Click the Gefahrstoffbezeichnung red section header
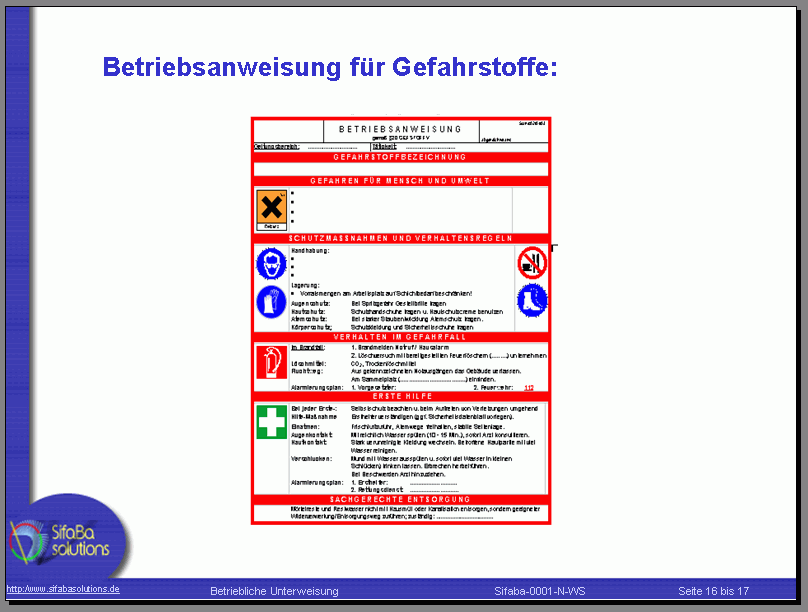 click(400, 157)
